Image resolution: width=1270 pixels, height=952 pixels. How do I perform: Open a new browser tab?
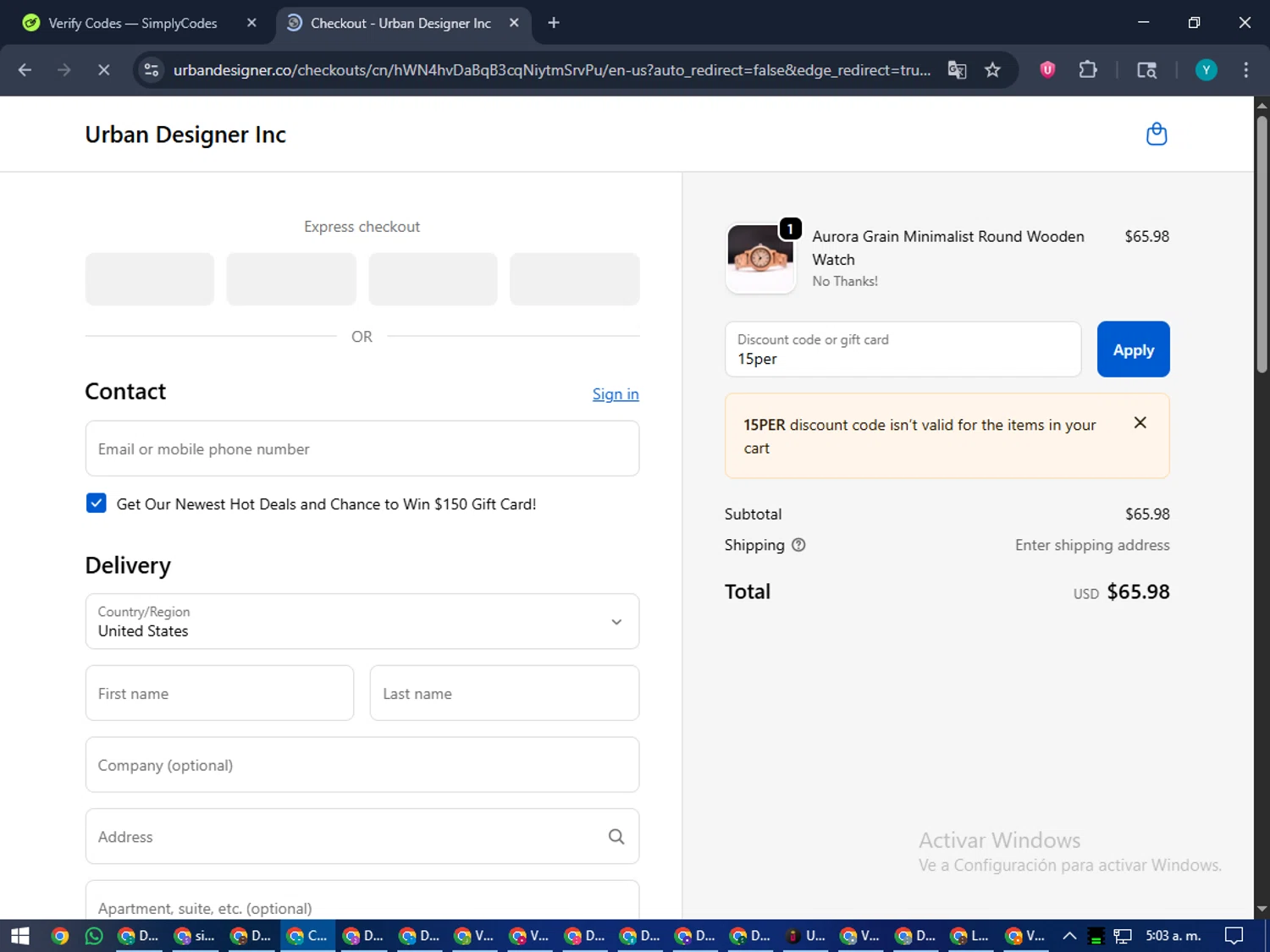point(554,23)
